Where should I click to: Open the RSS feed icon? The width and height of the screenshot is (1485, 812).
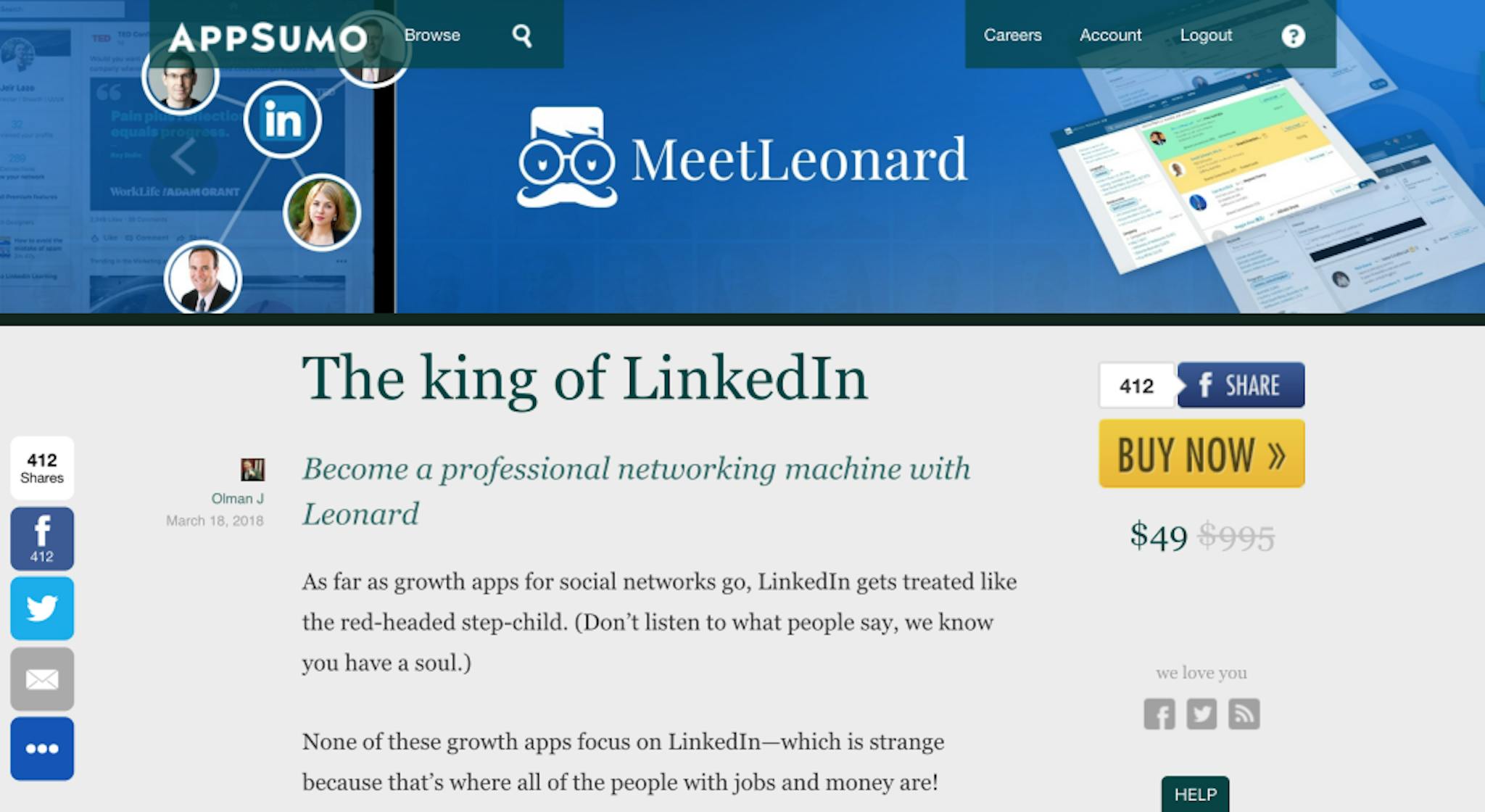tap(1244, 714)
